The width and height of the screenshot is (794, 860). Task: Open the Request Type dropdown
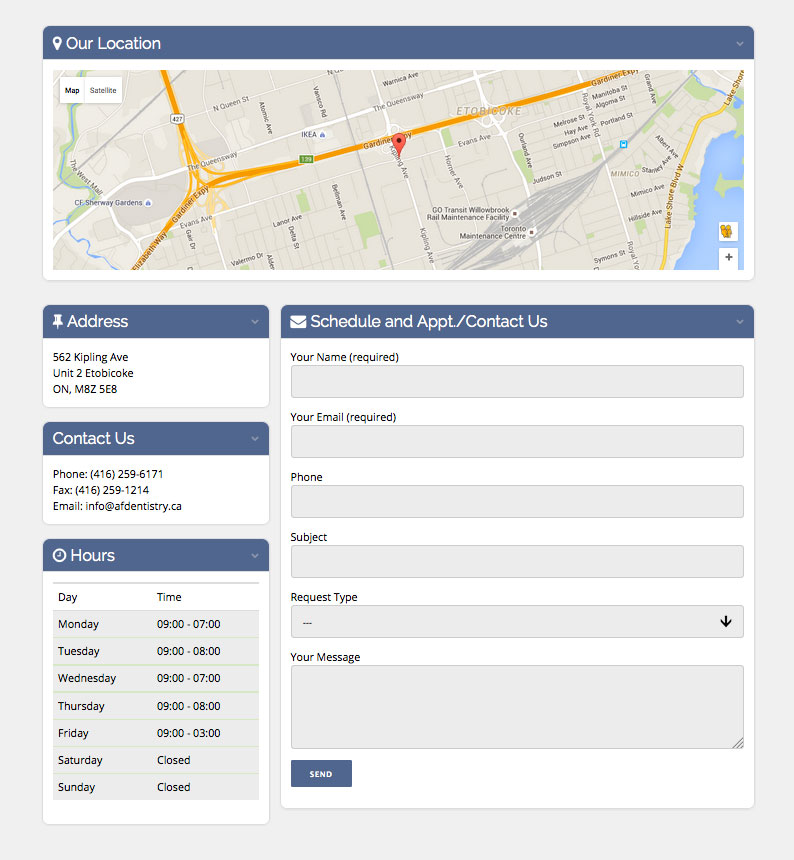tap(517, 621)
